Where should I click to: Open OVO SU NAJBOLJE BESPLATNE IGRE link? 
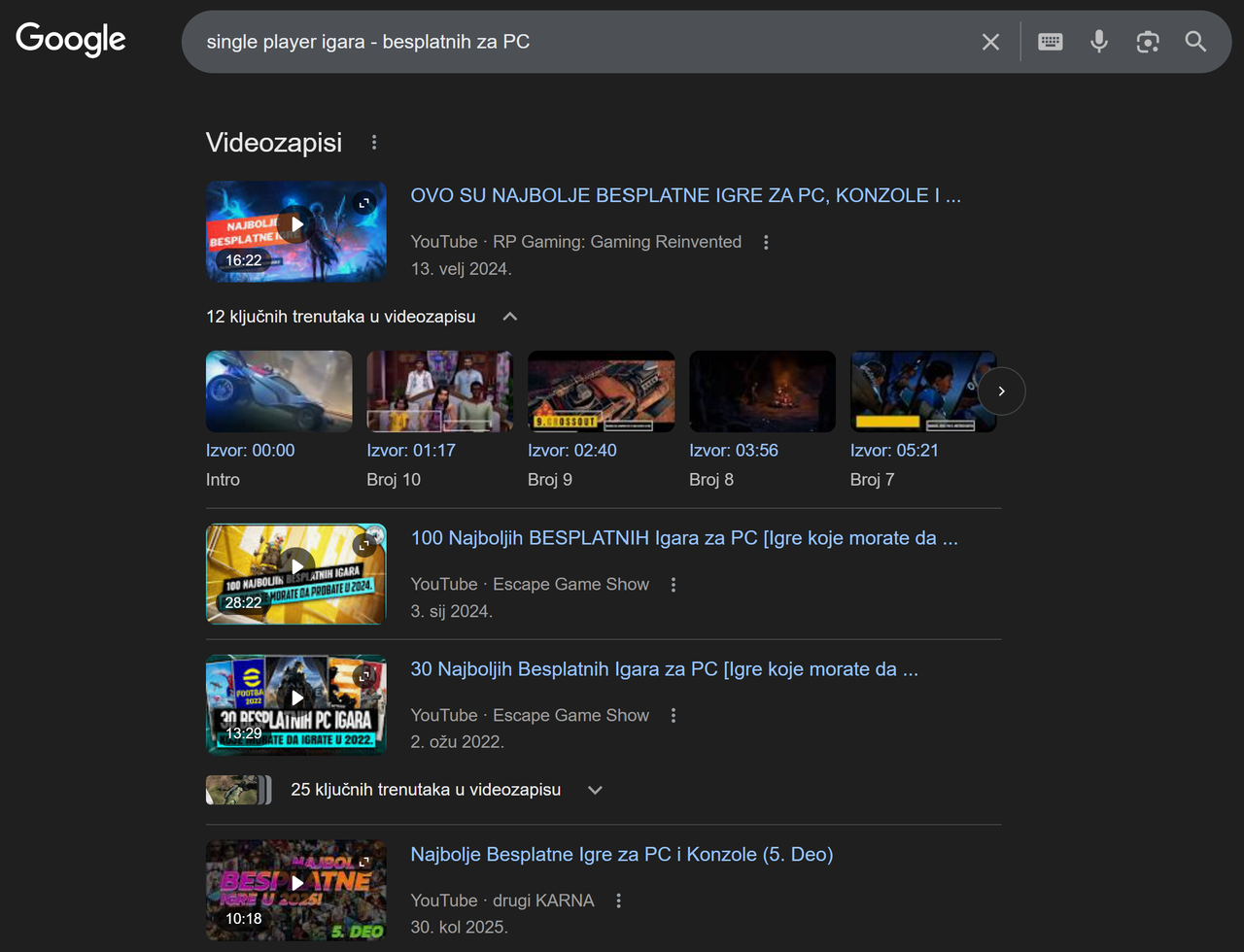(685, 195)
